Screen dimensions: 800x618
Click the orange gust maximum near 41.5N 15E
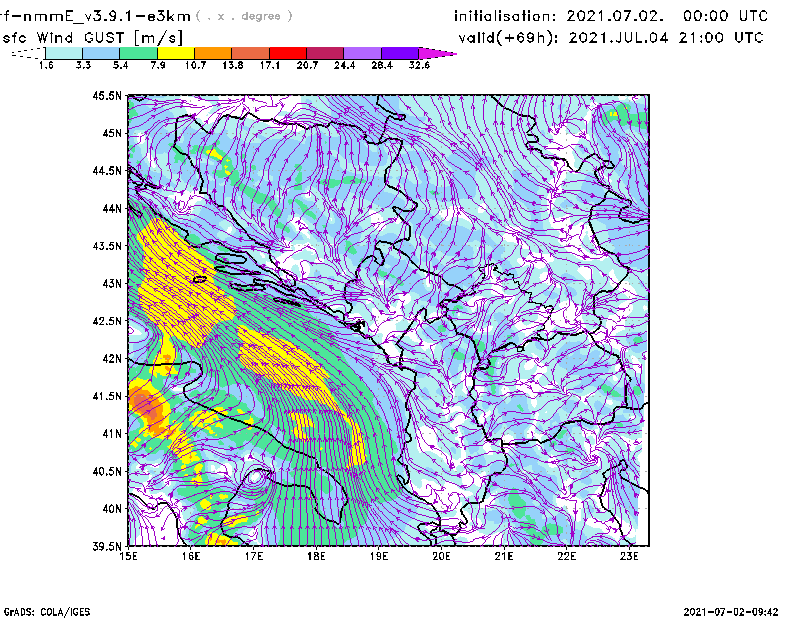(145, 406)
